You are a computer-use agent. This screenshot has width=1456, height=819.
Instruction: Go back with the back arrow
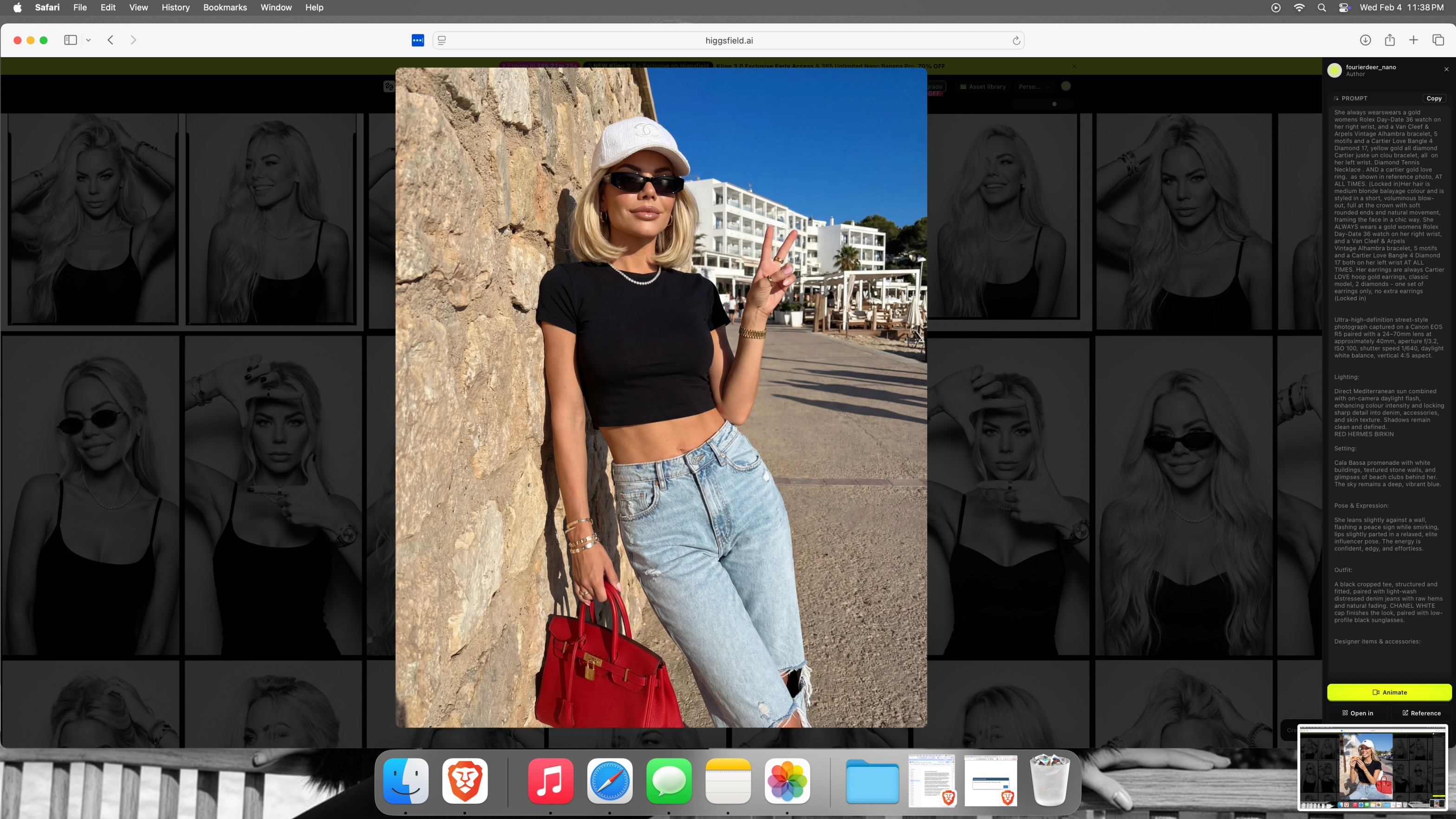coord(111,40)
